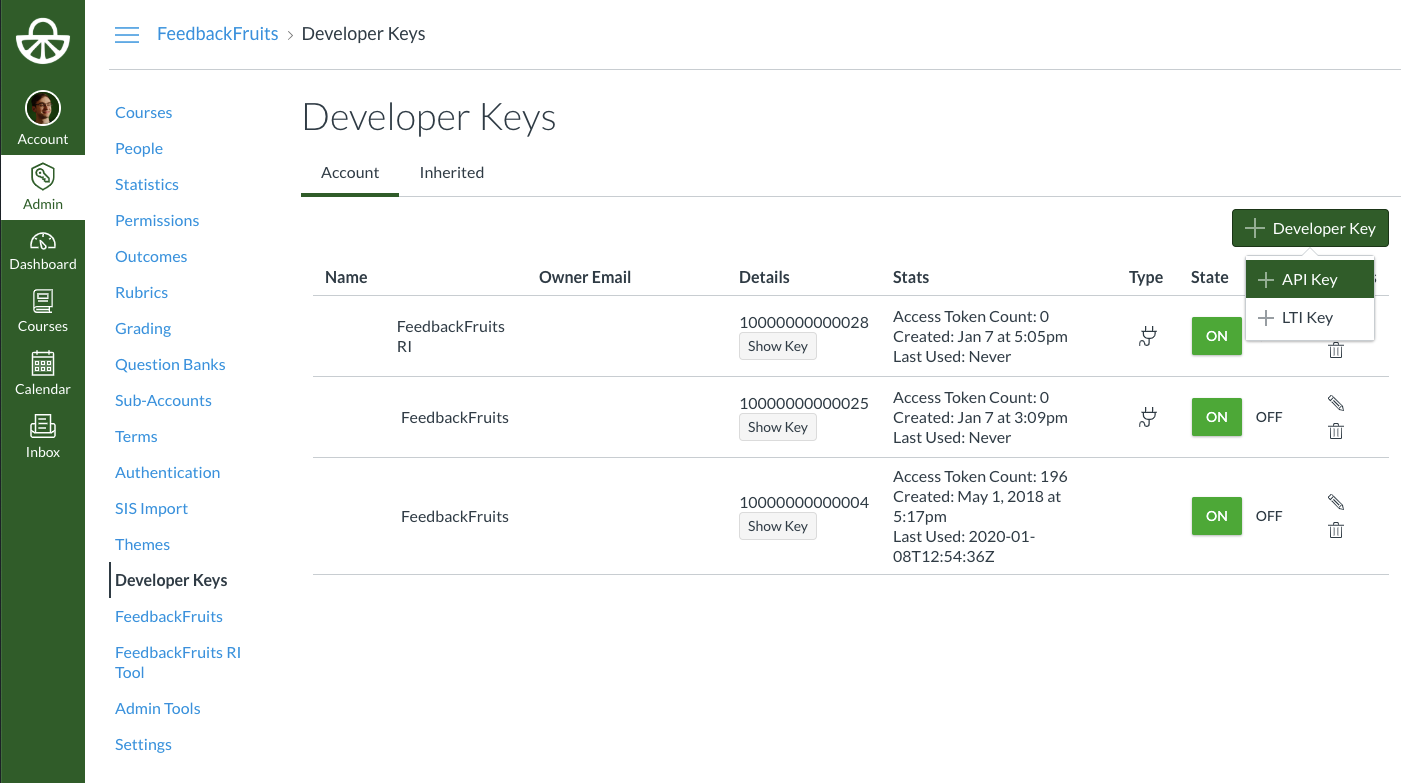Open the FeedbackFruits RI Tool link
1421x783 pixels.
[x=178, y=662]
